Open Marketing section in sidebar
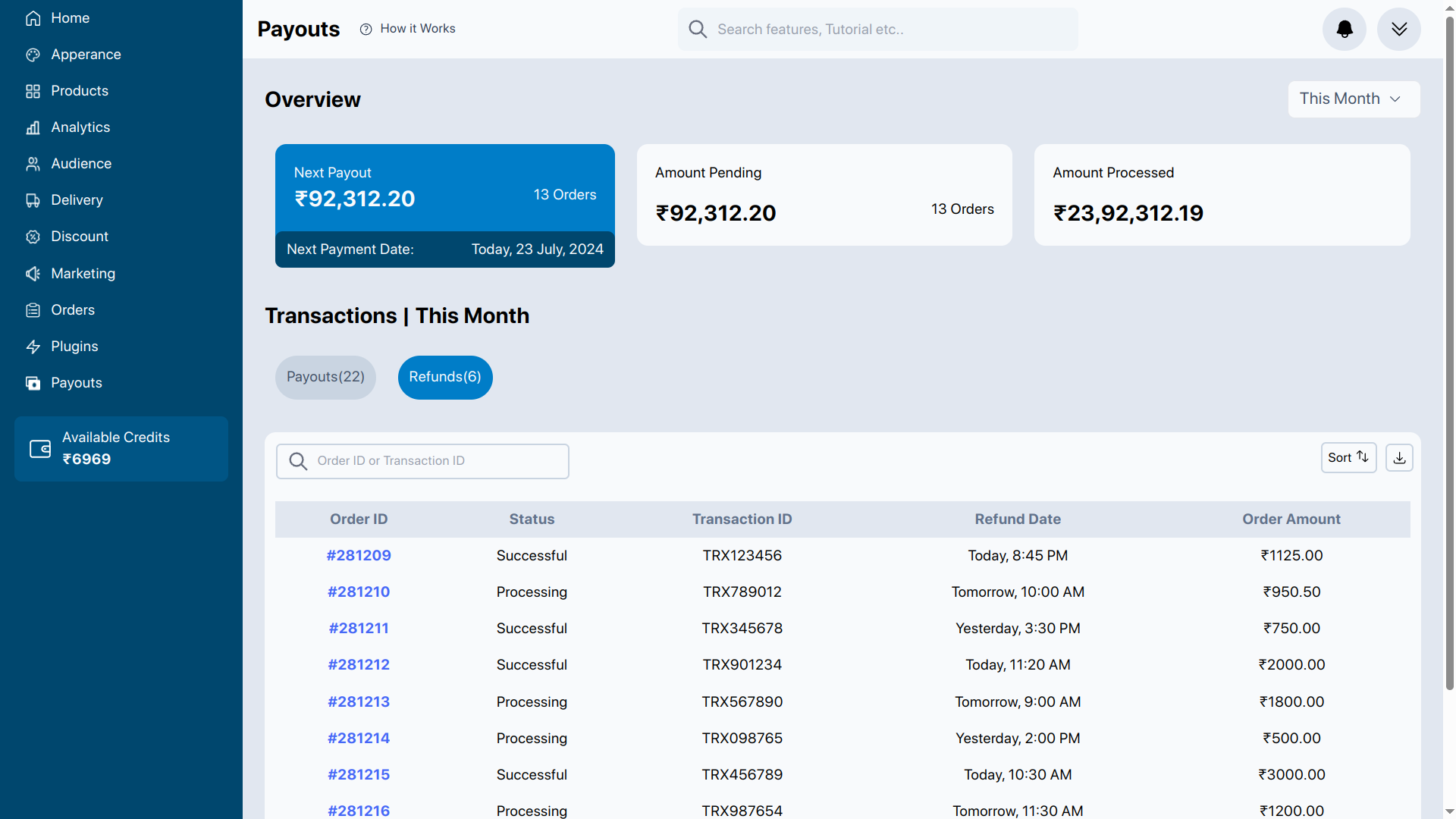 [x=83, y=274]
